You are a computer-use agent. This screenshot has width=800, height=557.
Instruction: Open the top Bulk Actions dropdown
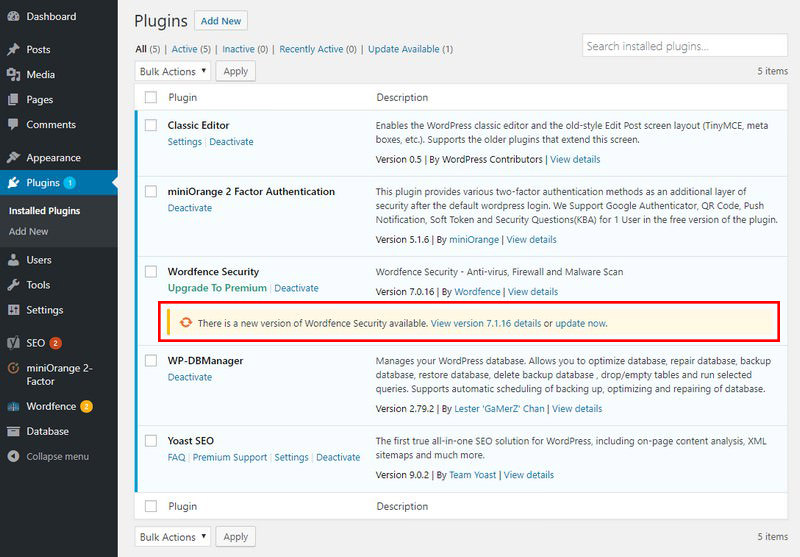coord(173,71)
